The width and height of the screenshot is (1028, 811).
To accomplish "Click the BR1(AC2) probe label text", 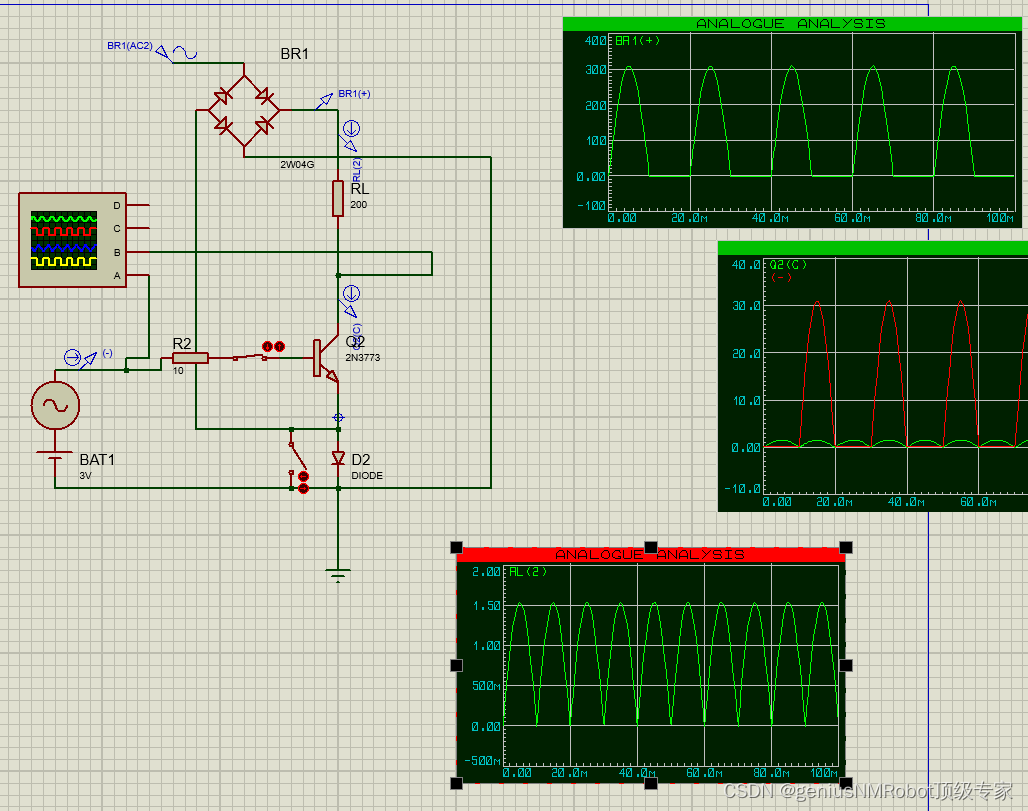I will [x=130, y=46].
